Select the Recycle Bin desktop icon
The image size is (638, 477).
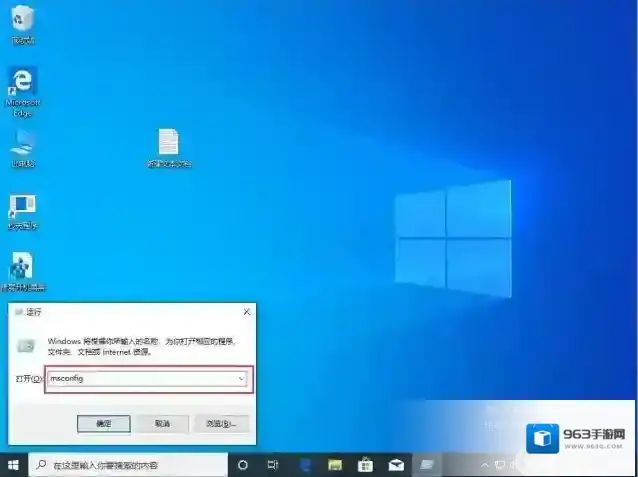pyautogui.click(x=23, y=24)
